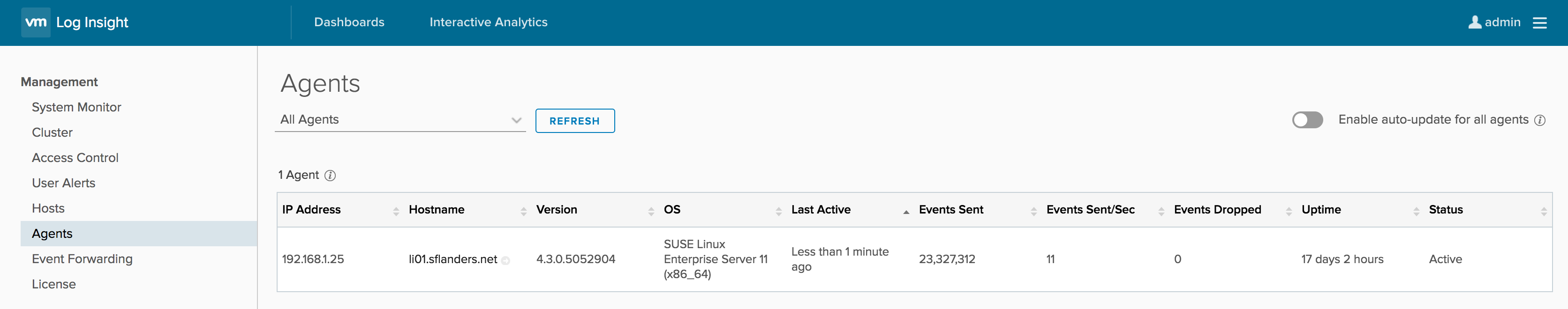The image size is (1568, 309).
Task: Sort by Events Dropped column arrows
Action: point(1289,211)
